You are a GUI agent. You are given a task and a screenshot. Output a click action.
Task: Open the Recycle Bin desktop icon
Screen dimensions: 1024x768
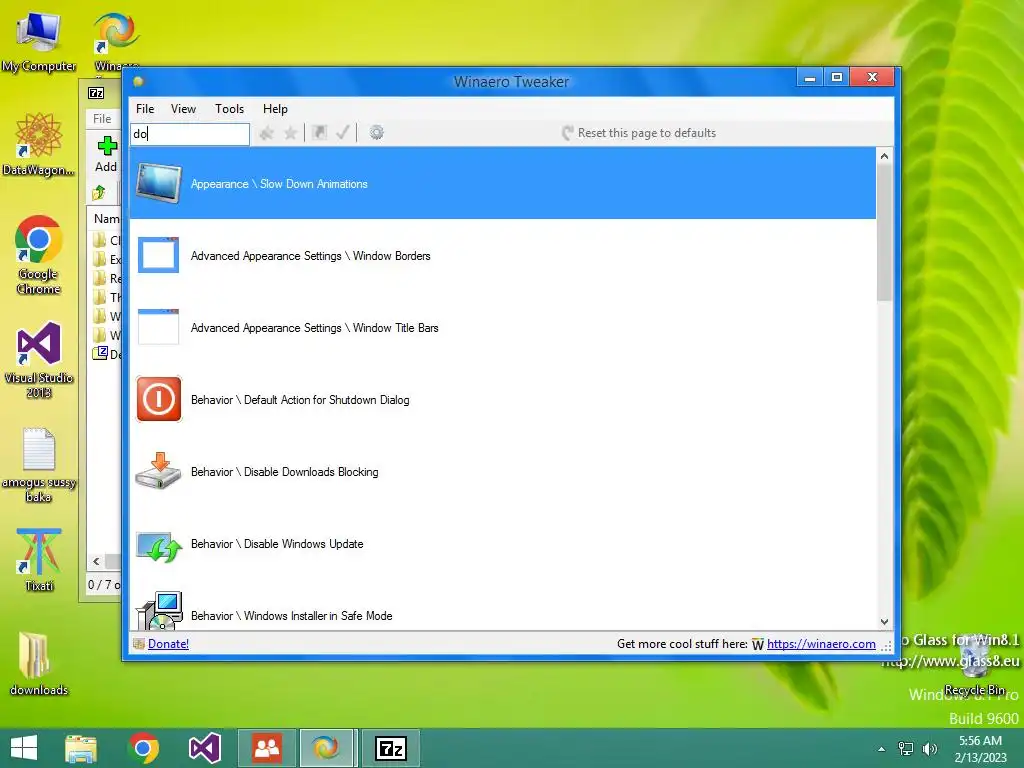[974, 666]
